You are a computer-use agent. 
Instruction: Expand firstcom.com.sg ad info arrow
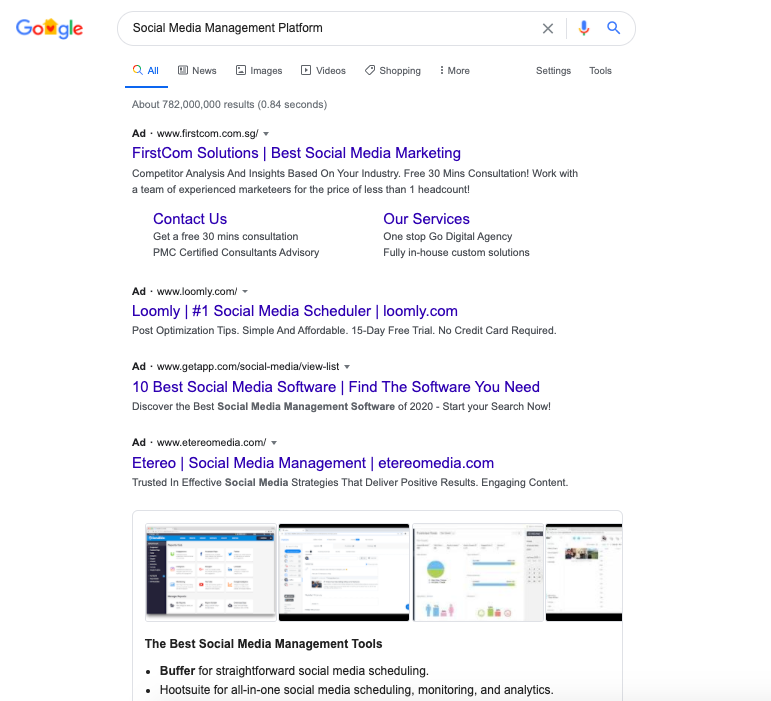coord(266,134)
